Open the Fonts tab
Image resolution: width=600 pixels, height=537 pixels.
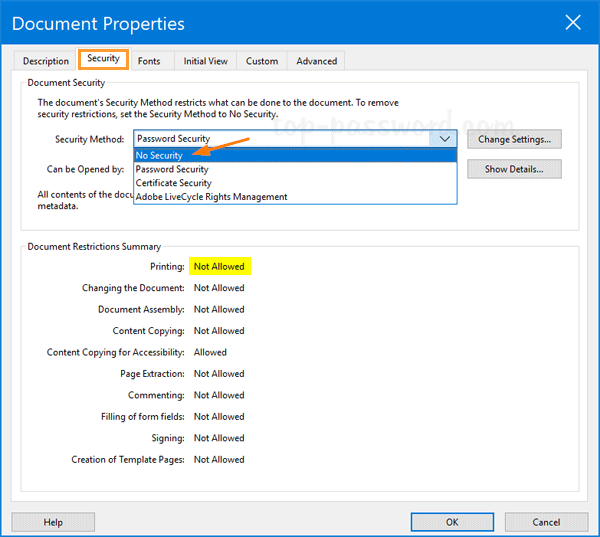click(x=149, y=61)
